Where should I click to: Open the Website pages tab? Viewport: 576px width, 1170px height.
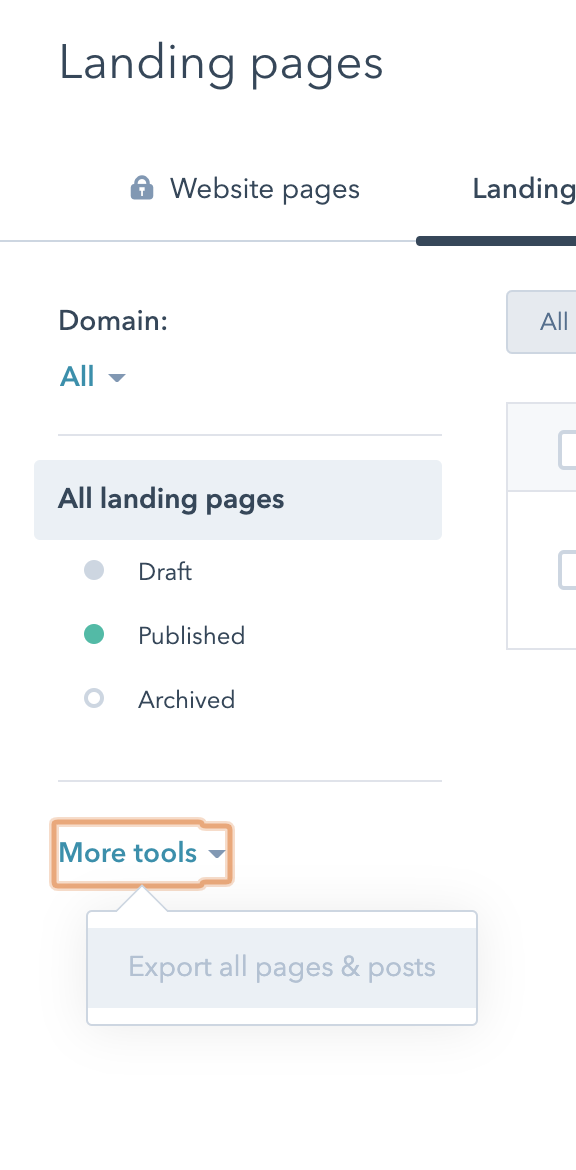245,189
